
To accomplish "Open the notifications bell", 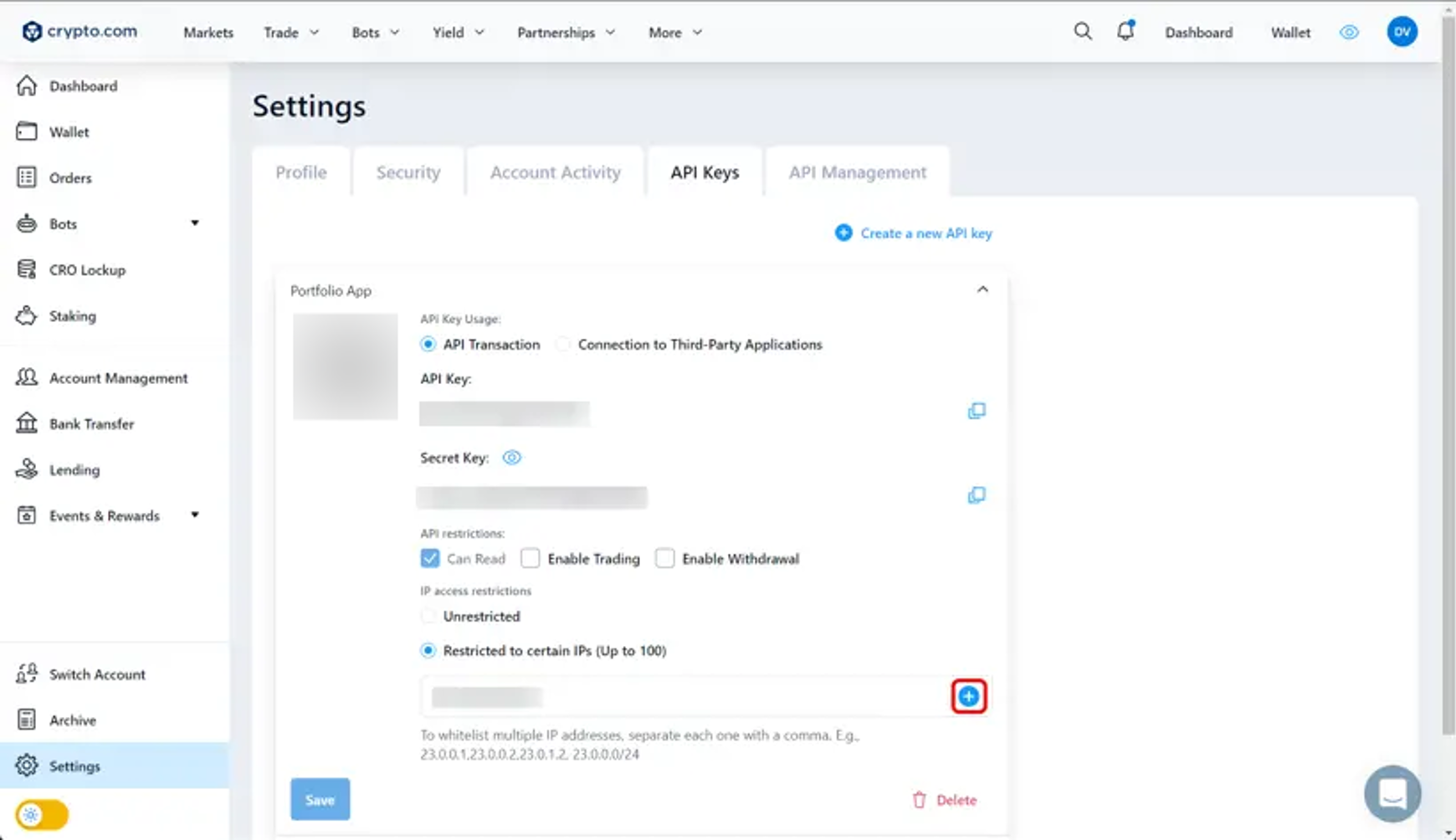I will (x=1125, y=32).
